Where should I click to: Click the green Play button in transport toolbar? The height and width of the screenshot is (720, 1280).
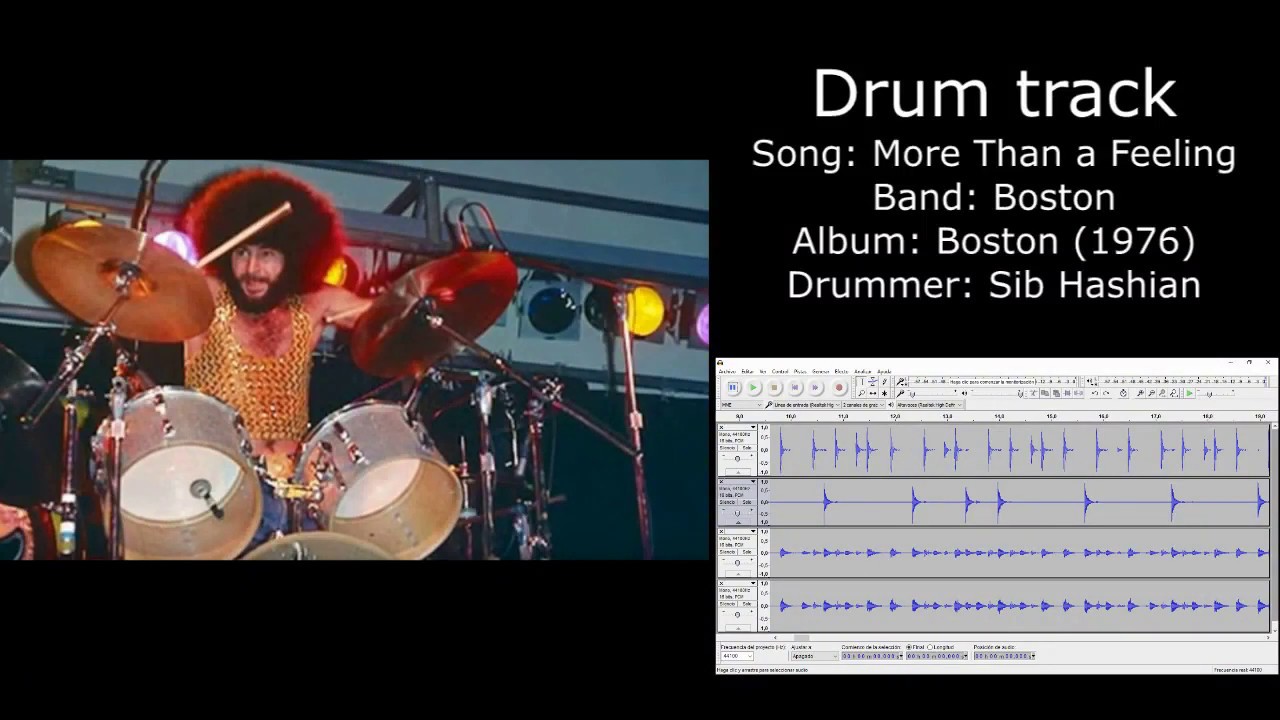pyautogui.click(x=753, y=387)
